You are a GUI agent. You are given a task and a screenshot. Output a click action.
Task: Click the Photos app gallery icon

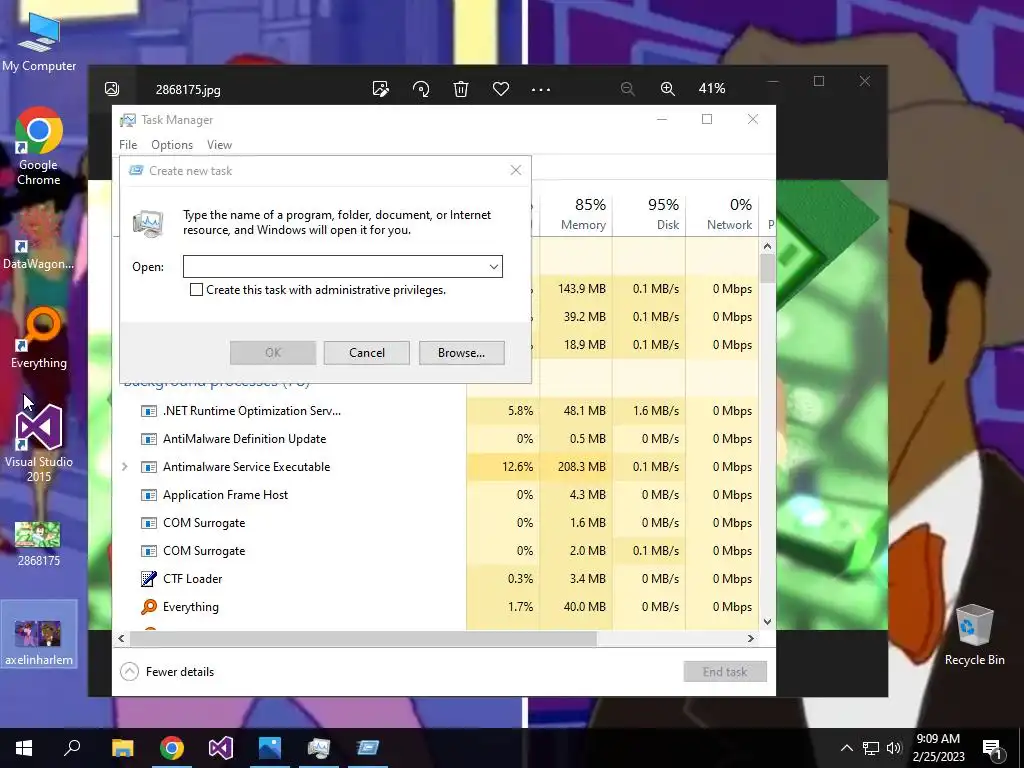pos(112,88)
